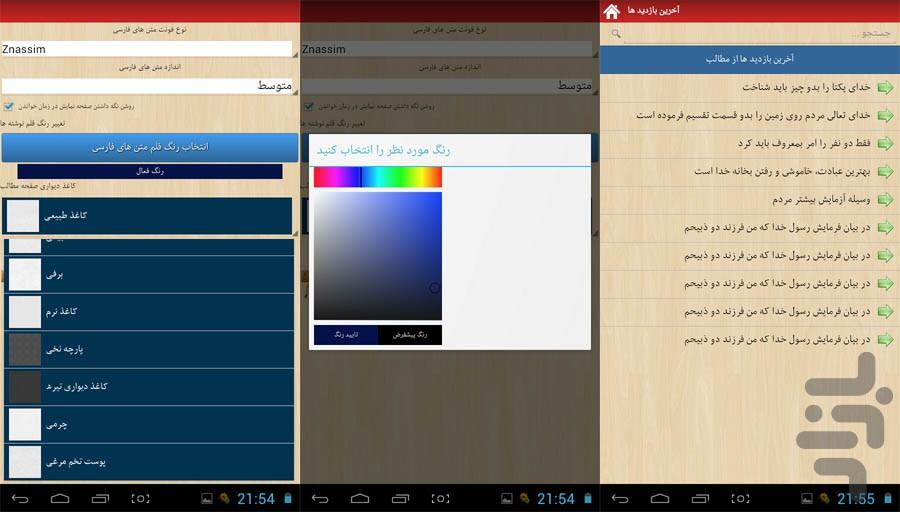The height and width of the screenshot is (512, 900).
Task: Tap green arrow beside فقط دو نفر را امر بمعروف
Action: tap(884, 143)
